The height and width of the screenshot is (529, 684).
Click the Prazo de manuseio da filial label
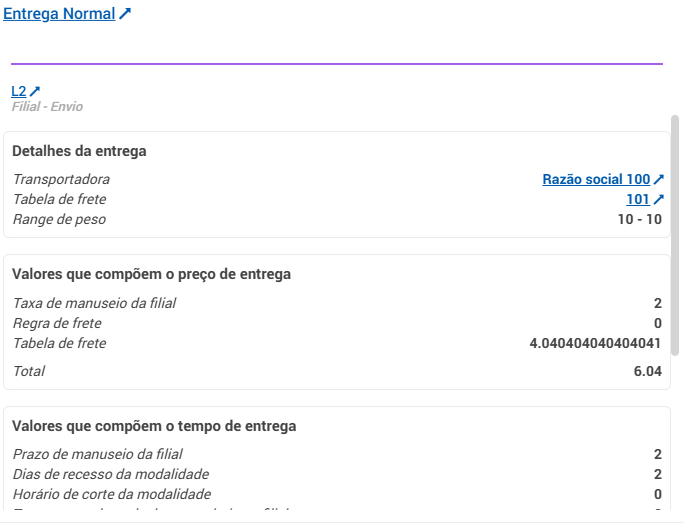tap(97, 454)
